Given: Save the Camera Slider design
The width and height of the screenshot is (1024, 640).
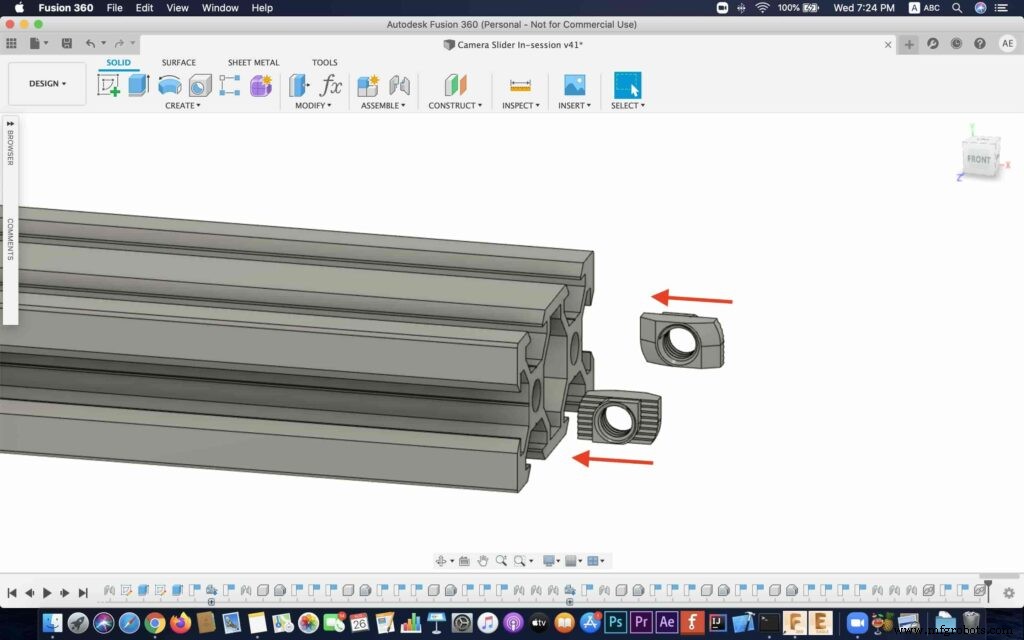Looking at the screenshot, I should pyautogui.click(x=66, y=43).
